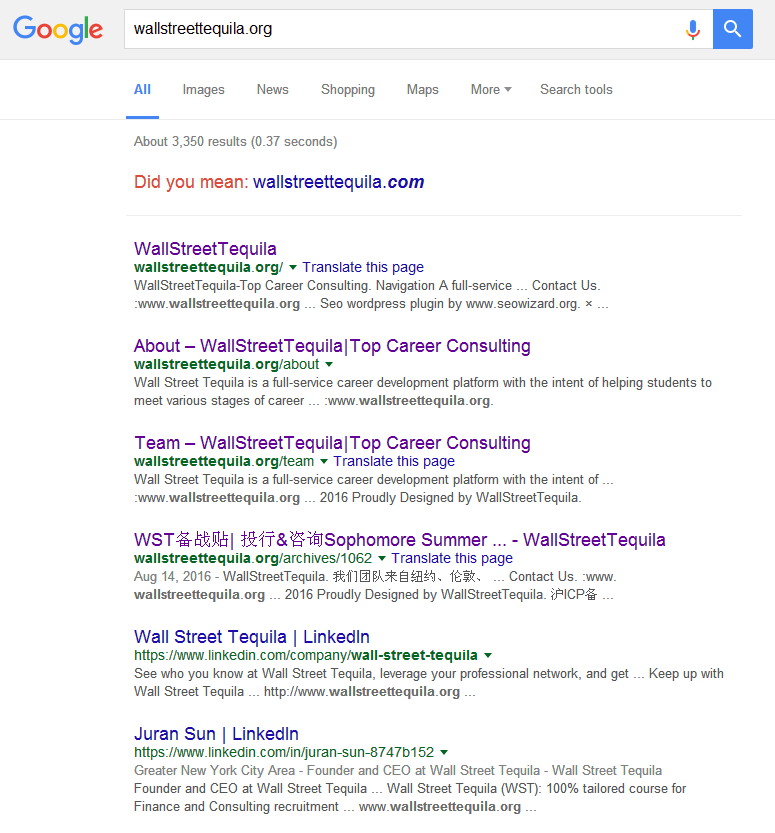Expand the arrow beside linkedin.com/in/juran-sun URL
The width and height of the screenshot is (775, 833).
point(444,752)
